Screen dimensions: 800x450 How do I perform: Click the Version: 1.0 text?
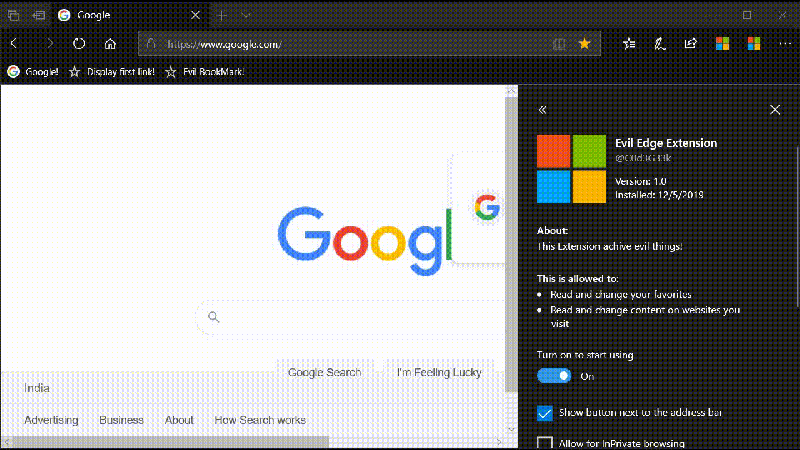(x=641, y=181)
